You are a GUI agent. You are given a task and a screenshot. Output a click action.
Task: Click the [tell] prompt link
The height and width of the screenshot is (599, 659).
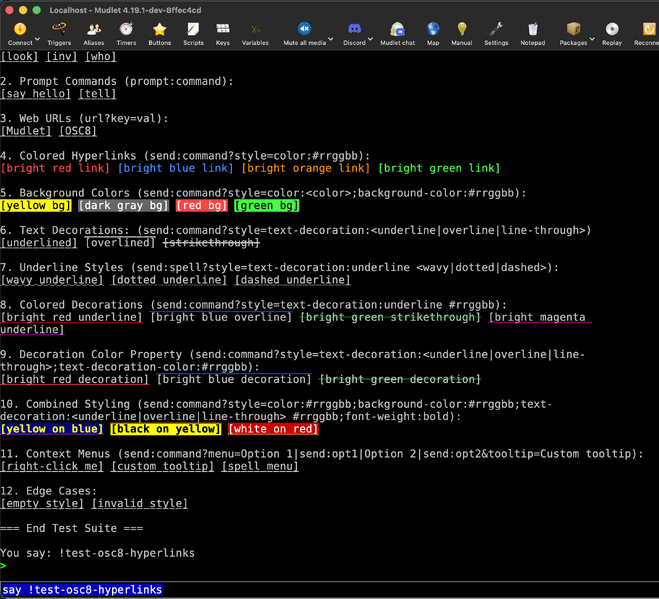click(x=98, y=94)
